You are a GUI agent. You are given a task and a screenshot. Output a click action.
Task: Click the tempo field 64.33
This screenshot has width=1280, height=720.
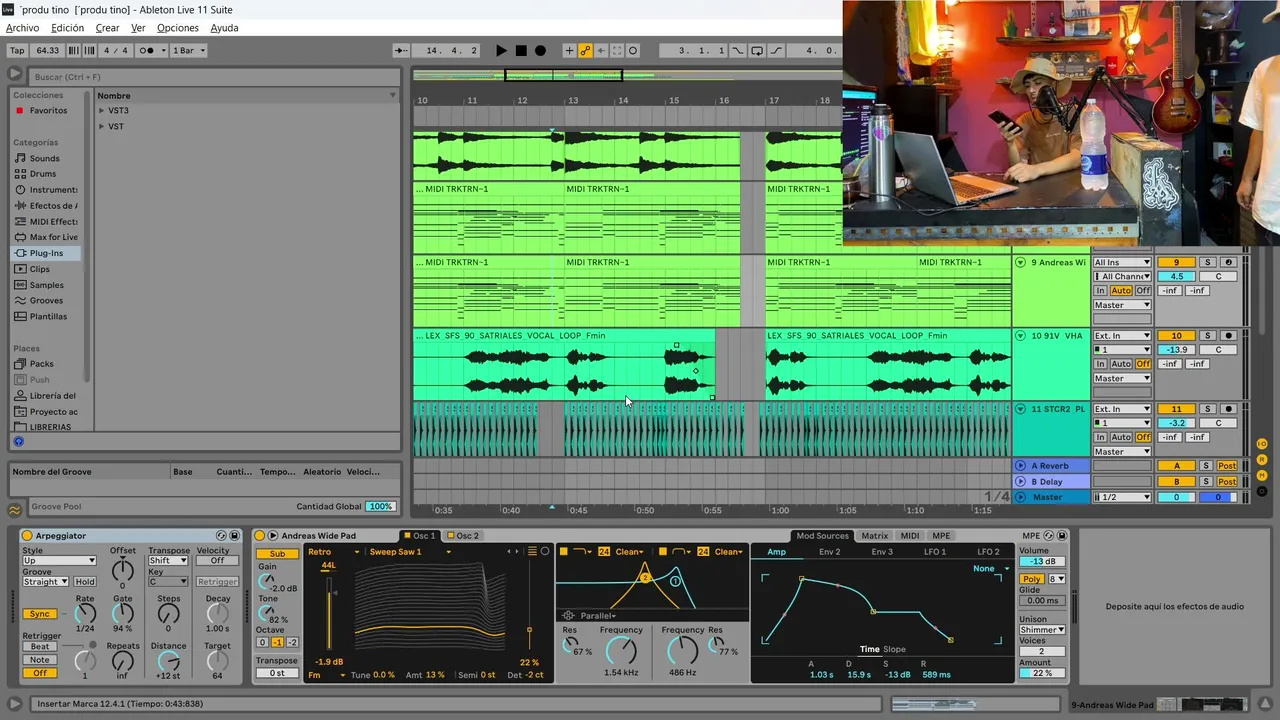(47, 50)
